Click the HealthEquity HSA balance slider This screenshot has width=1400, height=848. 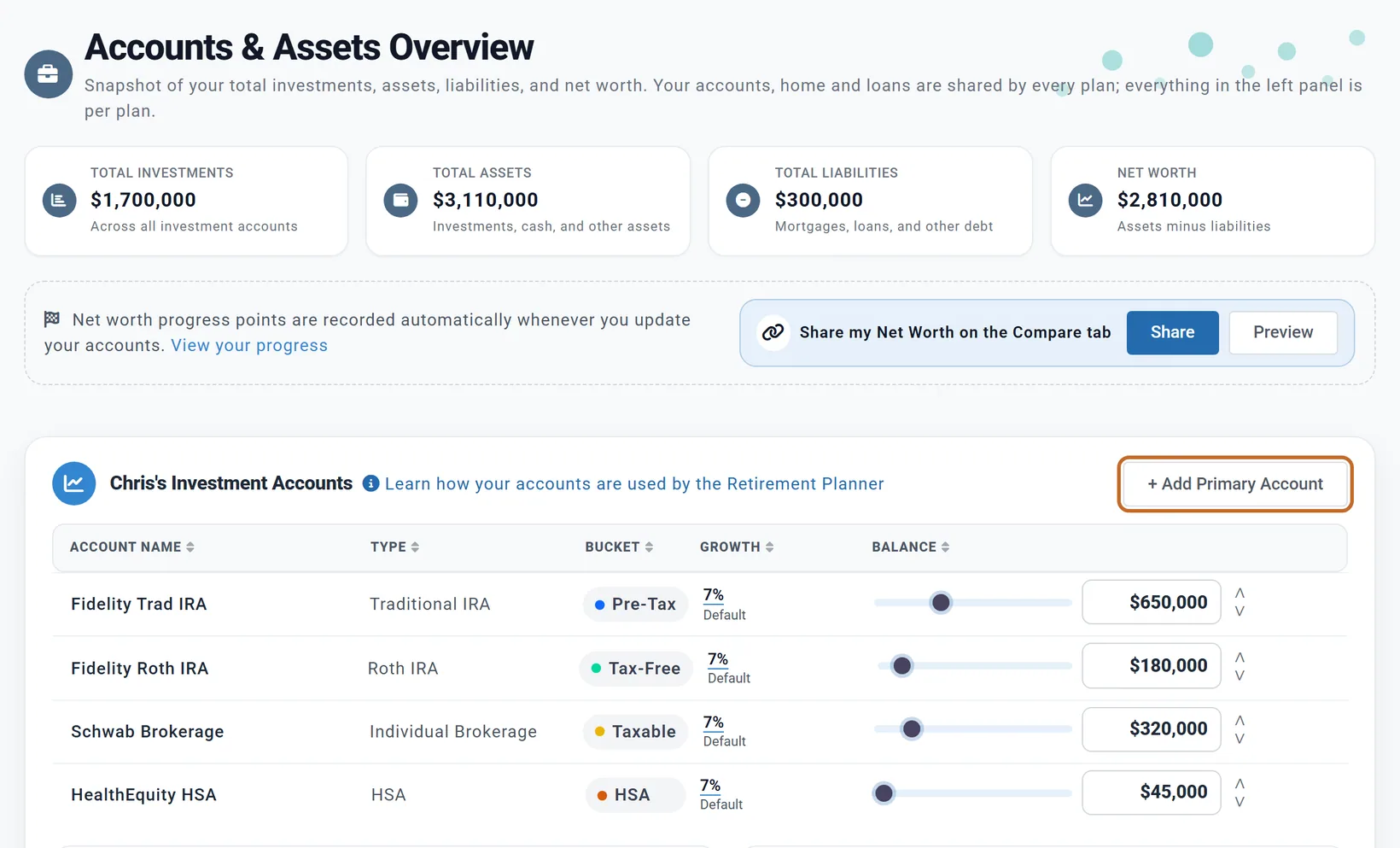(x=972, y=793)
